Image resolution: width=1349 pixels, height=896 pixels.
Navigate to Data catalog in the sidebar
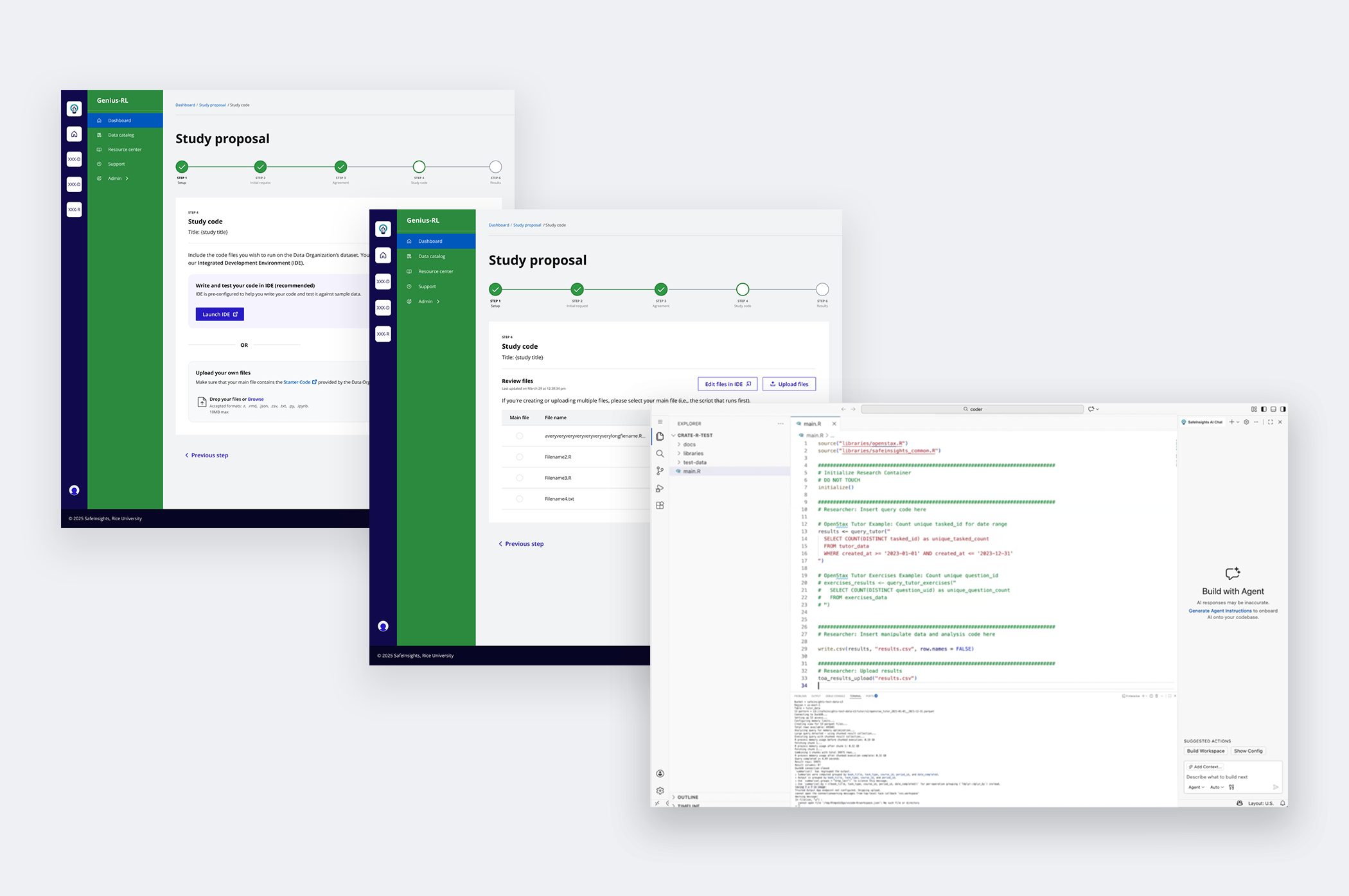click(431, 256)
